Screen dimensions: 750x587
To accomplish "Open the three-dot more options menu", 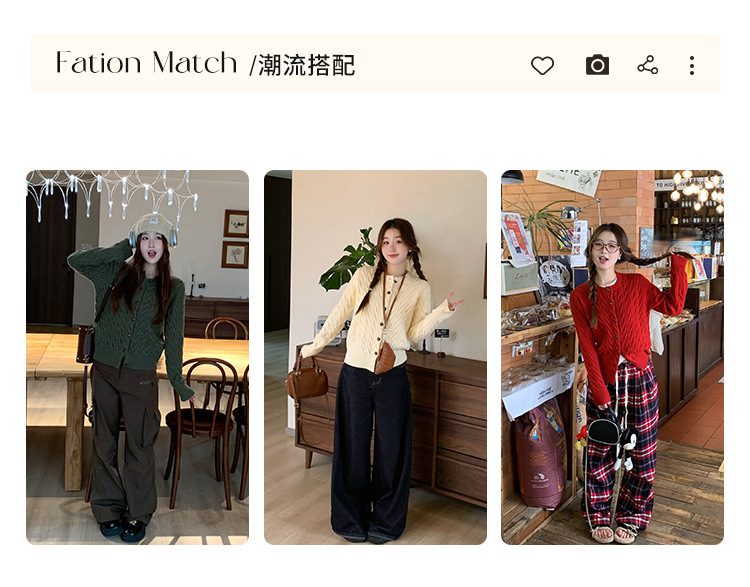I will pyautogui.click(x=692, y=66).
